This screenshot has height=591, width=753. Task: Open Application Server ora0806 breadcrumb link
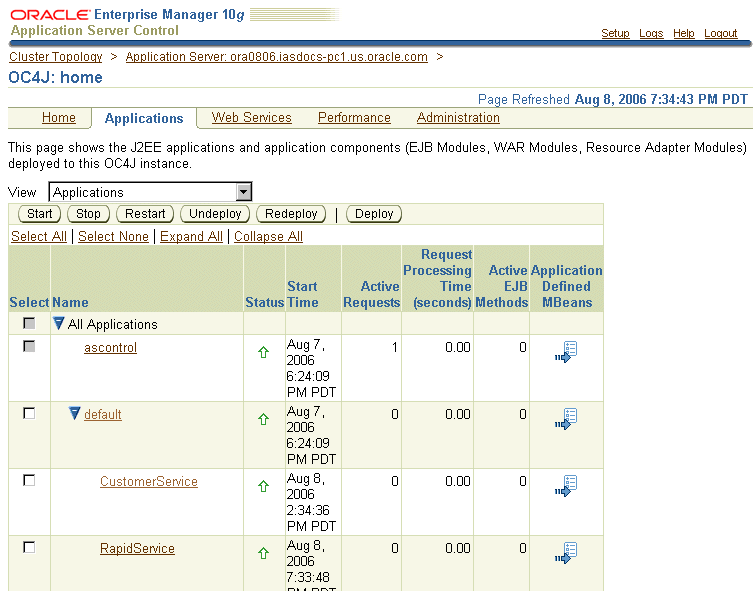tap(277, 57)
